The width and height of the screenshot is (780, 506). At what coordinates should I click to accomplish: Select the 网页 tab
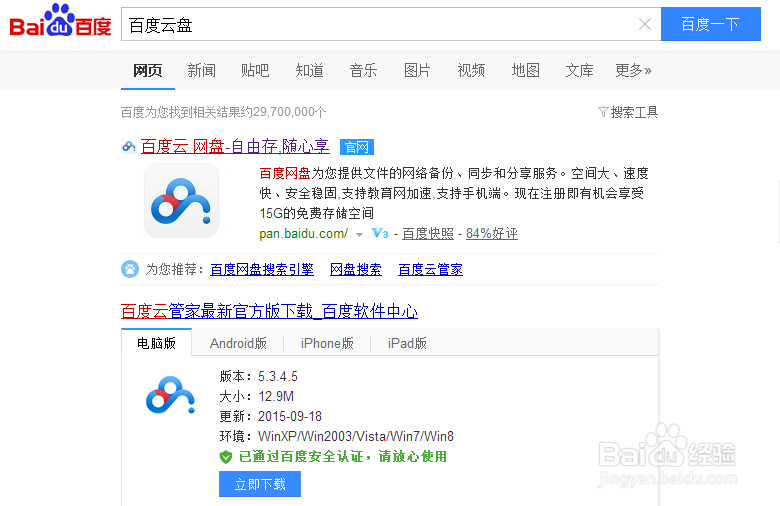coord(148,71)
